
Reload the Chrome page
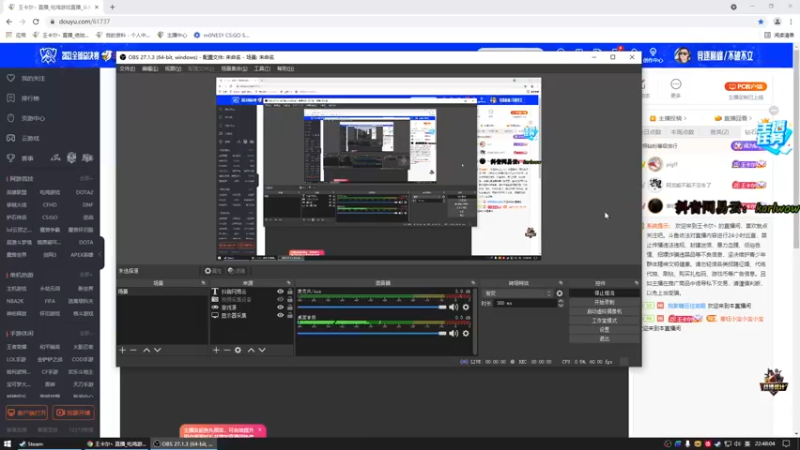pyautogui.click(x=36, y=21)
